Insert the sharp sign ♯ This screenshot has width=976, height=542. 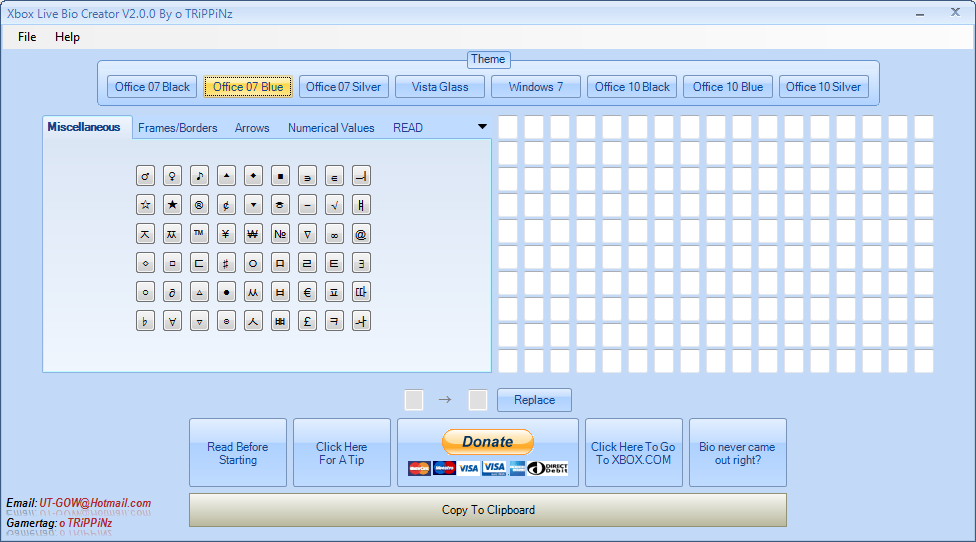(226, 263)
